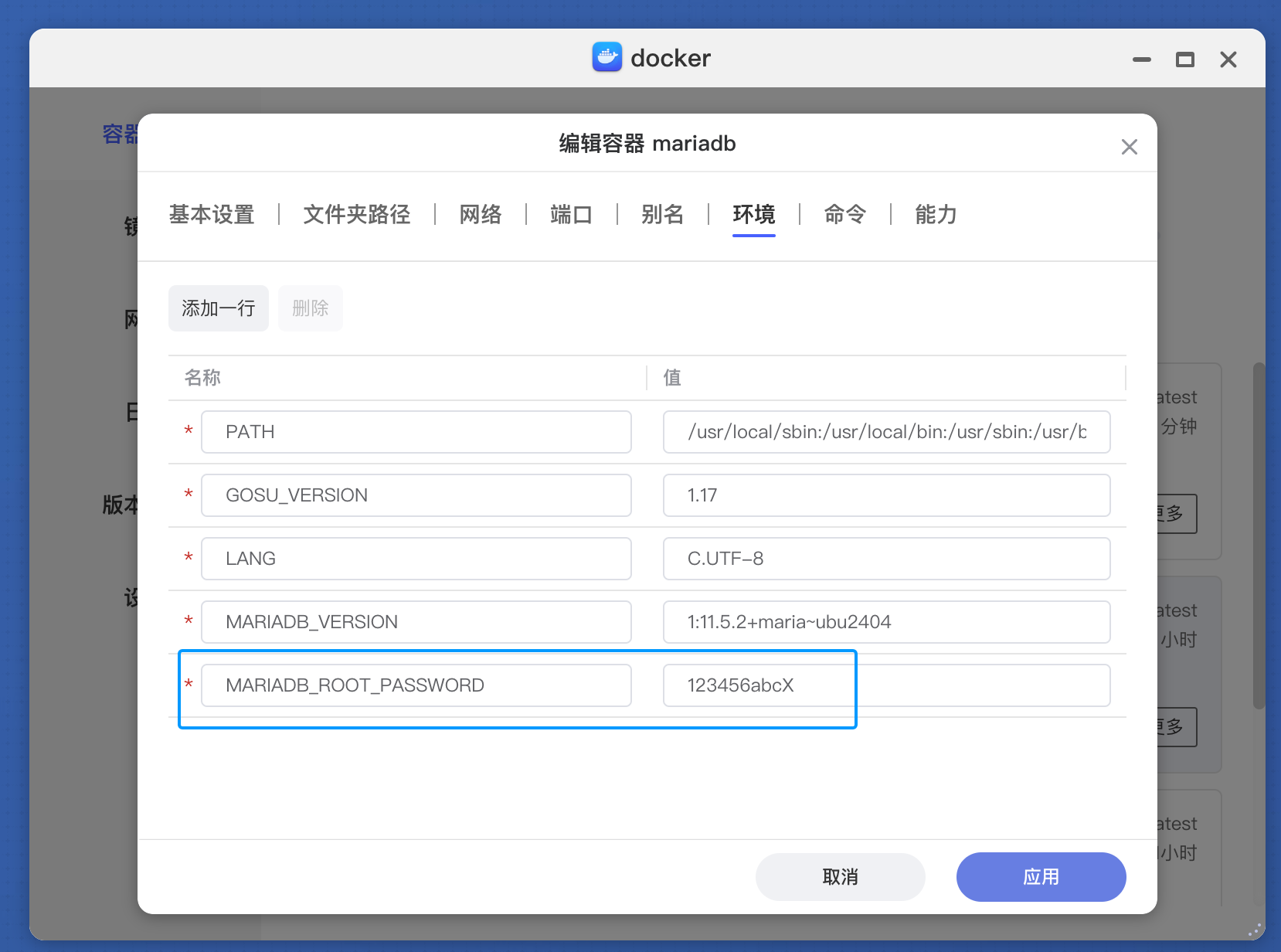Apply changes with the 应用 button

pyautogui.click(x=1041, y=877)
